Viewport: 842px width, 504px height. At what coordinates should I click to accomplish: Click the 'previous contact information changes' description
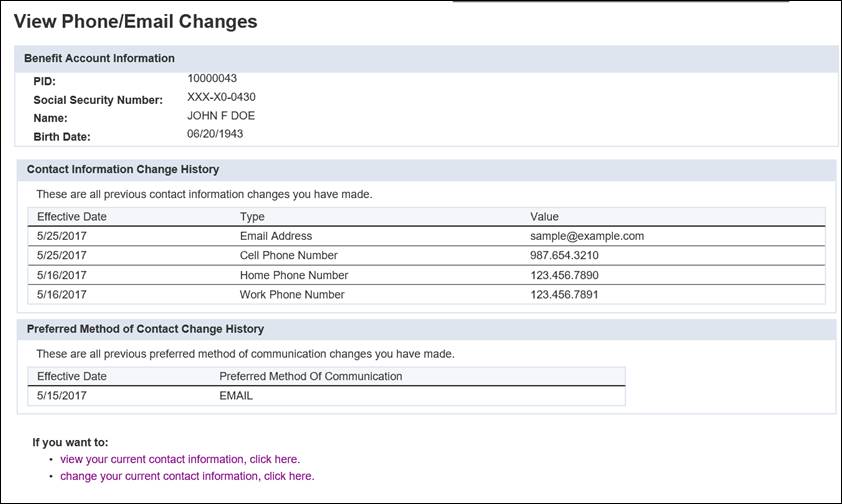click(204, 194)
